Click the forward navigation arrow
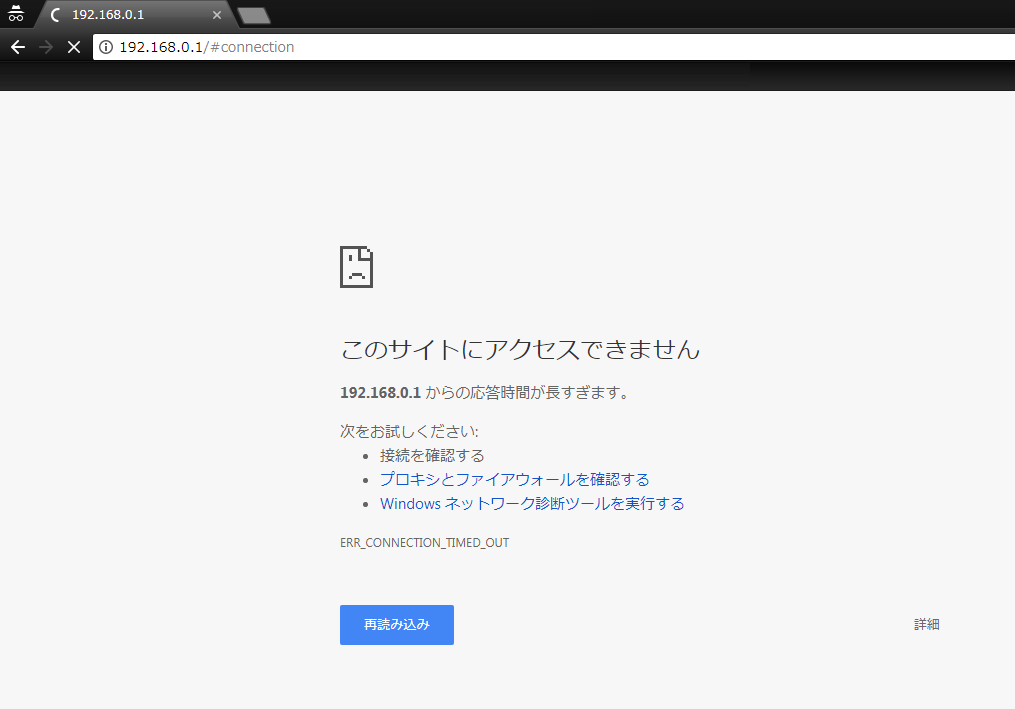The width and height of the screenshot is (1015, 709). coord(45,47)
